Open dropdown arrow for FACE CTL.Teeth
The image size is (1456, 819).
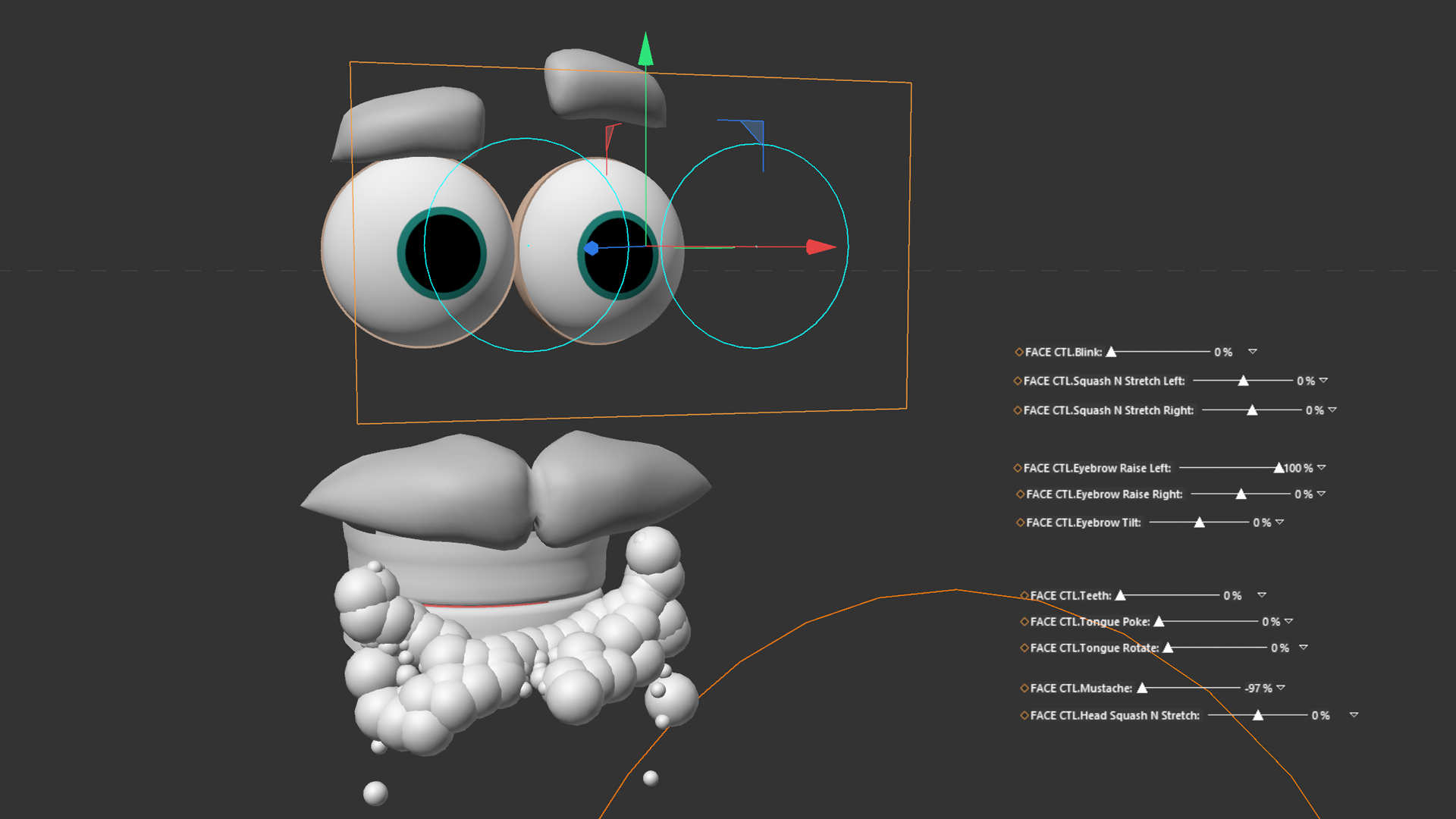click(x=1262, y=595)
